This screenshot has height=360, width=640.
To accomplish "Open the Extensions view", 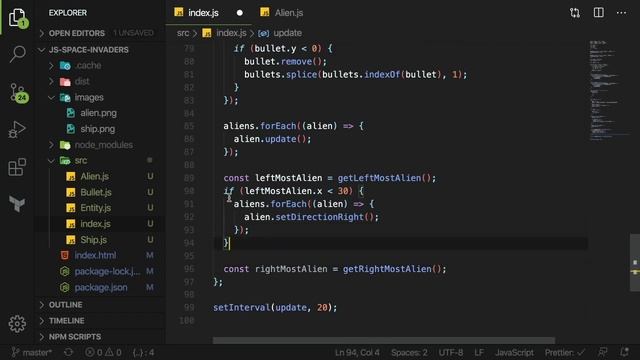I will [x=17, y=167].
